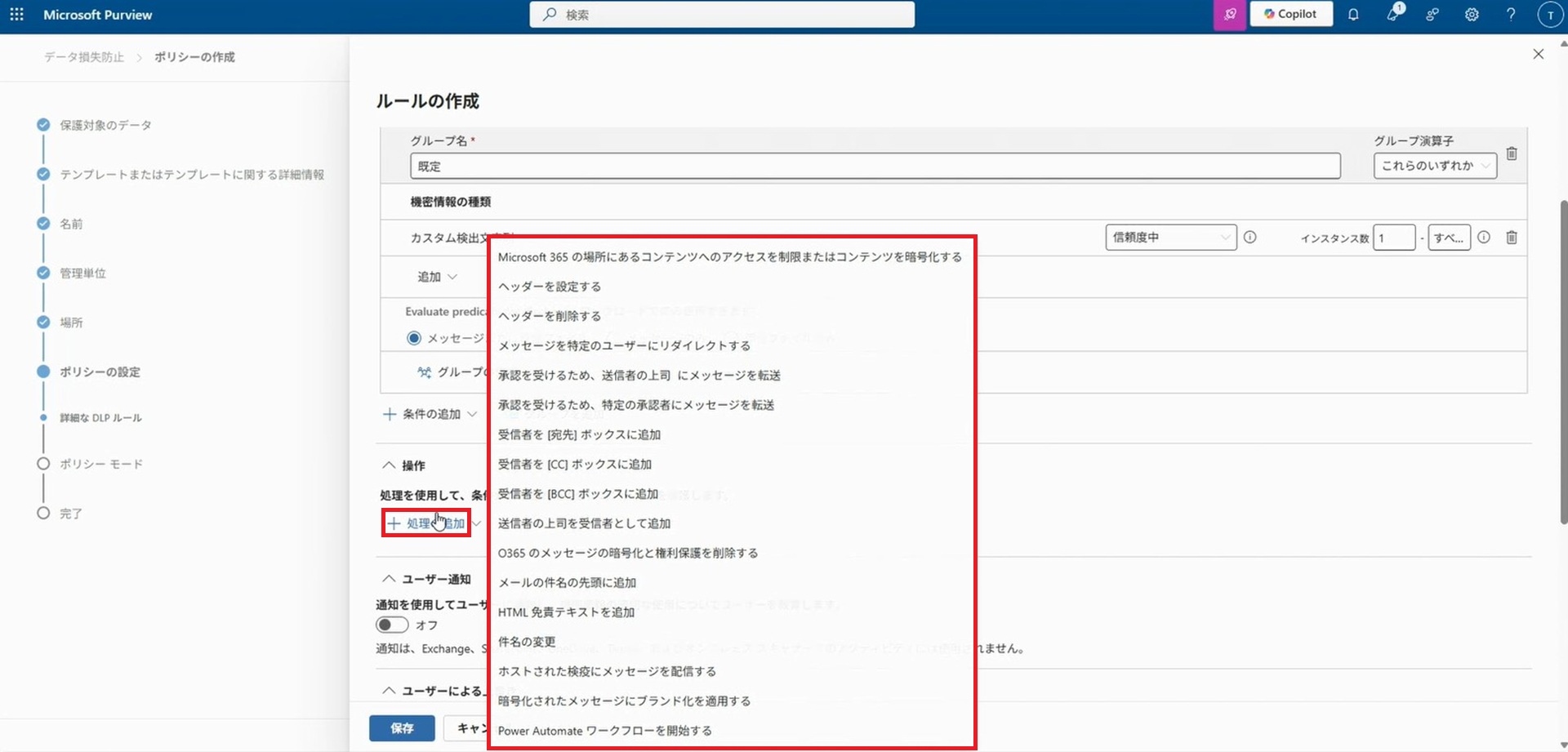Click info icon next to 信頼度中

point(1249,238)
